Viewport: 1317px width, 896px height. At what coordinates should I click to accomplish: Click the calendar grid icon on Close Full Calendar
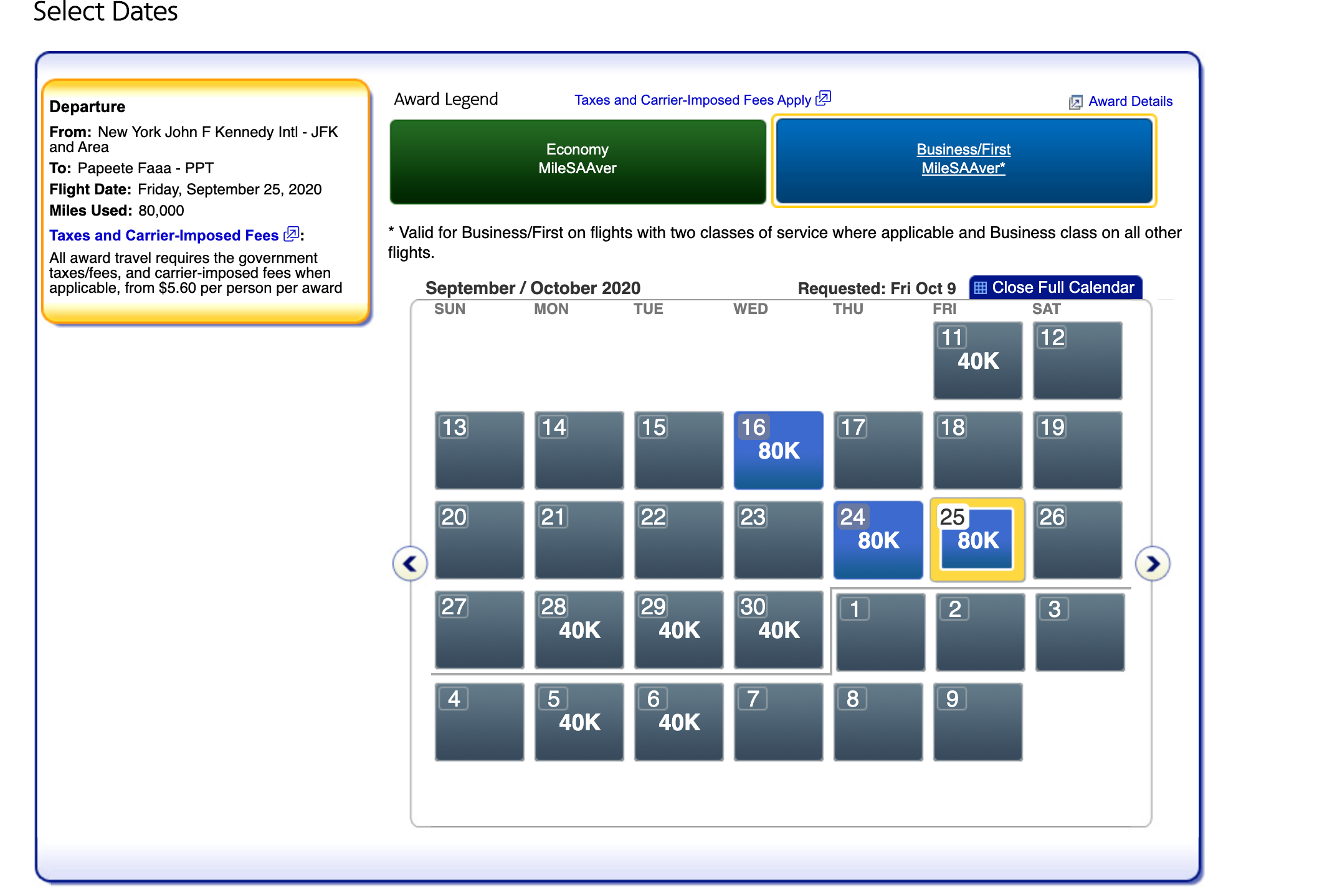pyautogui.click(x=981, y=288)
